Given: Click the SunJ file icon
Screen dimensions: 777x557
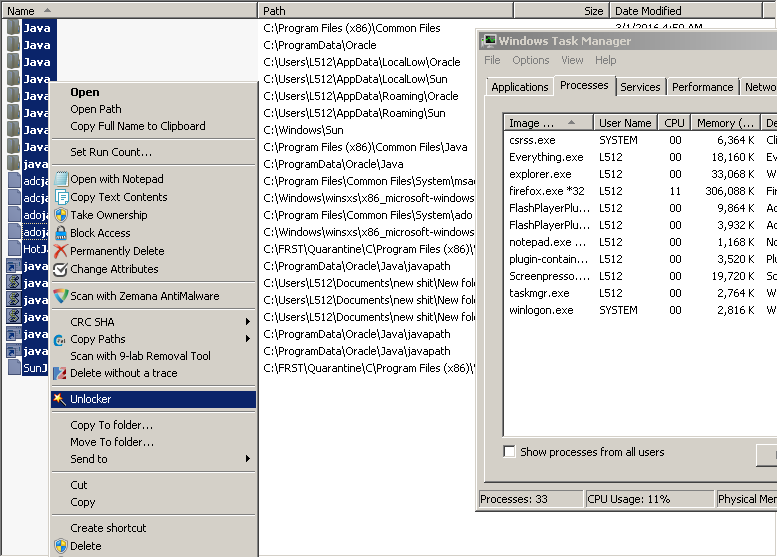Looking at the screenshot, I should tap(15, 368).
